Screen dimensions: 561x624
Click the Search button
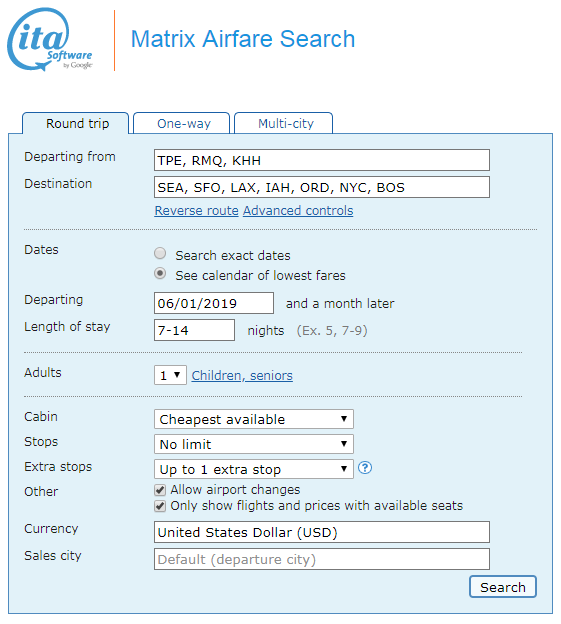coord(503,587)
